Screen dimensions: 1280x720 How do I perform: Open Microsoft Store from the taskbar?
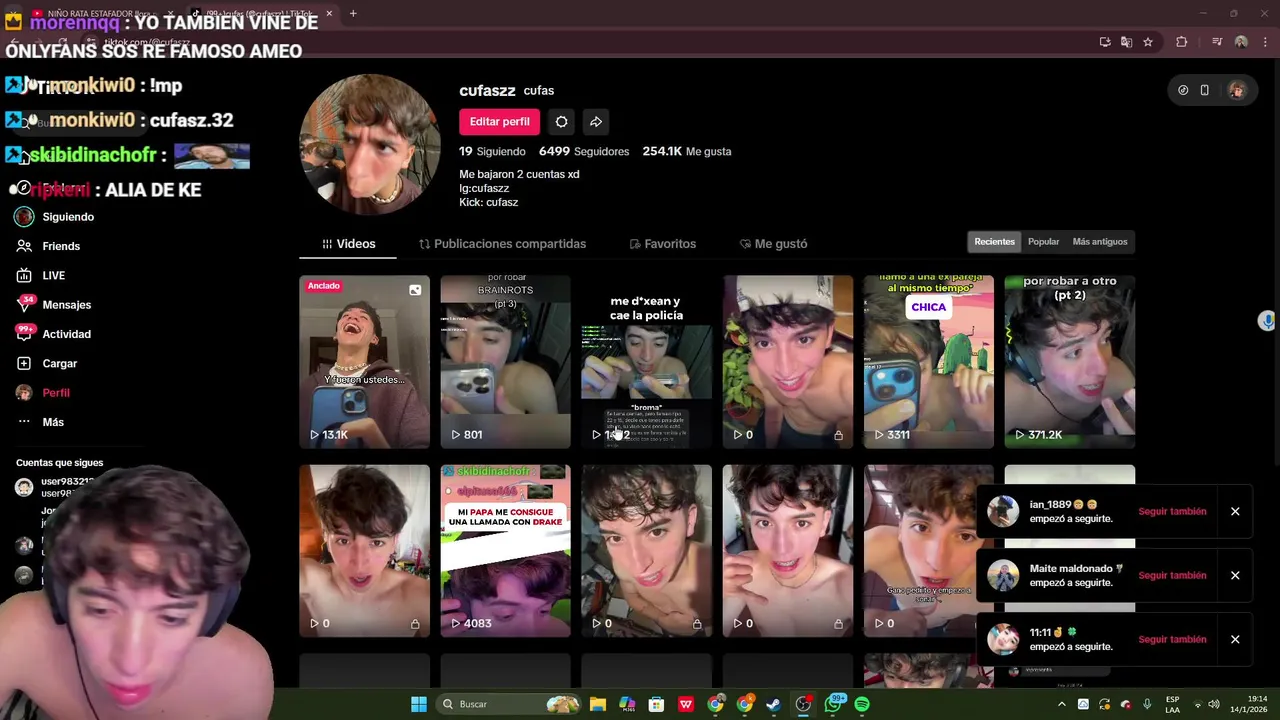[x=657, y=704]
